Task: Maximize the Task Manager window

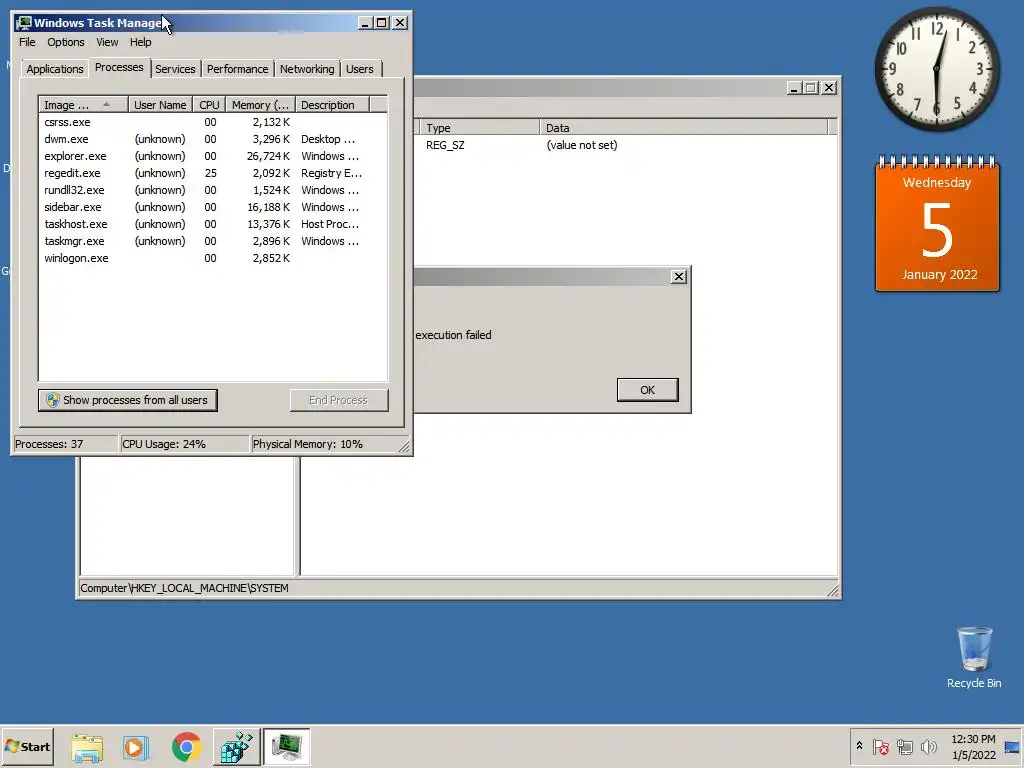Action: pyautogui.click(x=382, y=23)
